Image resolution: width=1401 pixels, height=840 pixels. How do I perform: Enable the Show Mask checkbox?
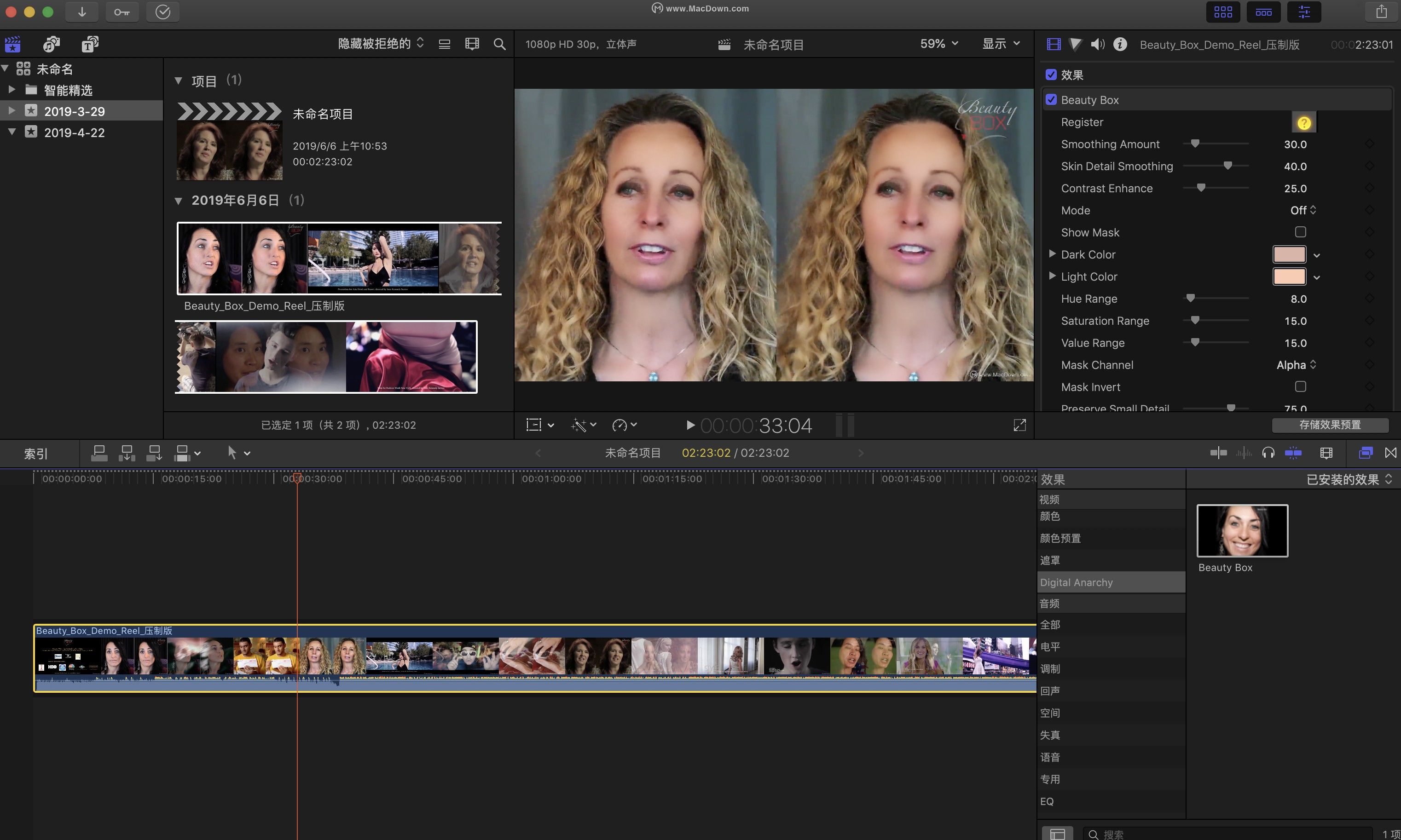(x=1300, y=232)
